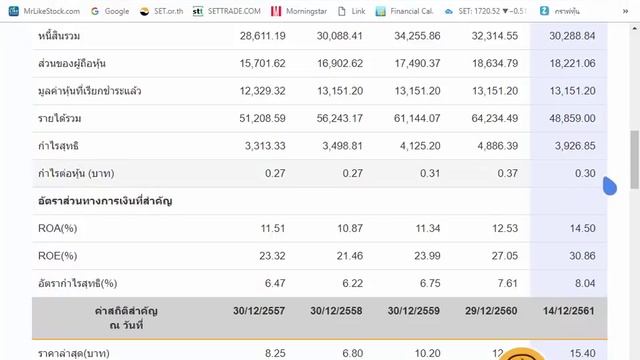Click total liabilities value 30,288.84
The image size is (640, 360).
point(572,36)
